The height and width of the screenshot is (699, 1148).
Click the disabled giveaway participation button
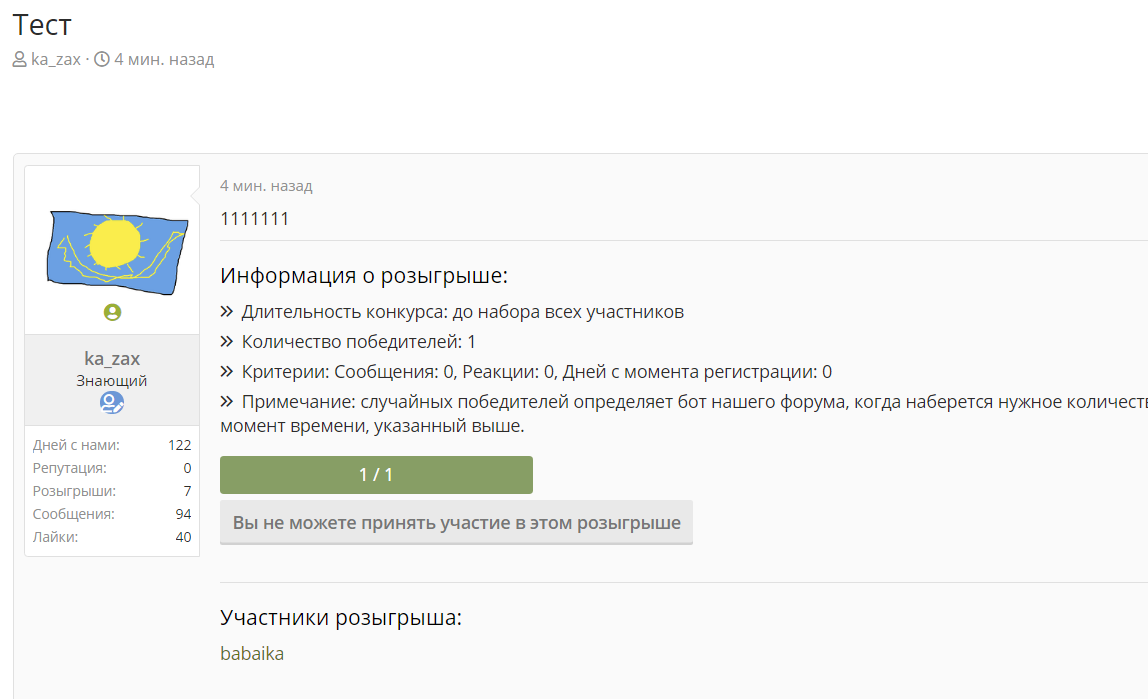coord(456,523)
